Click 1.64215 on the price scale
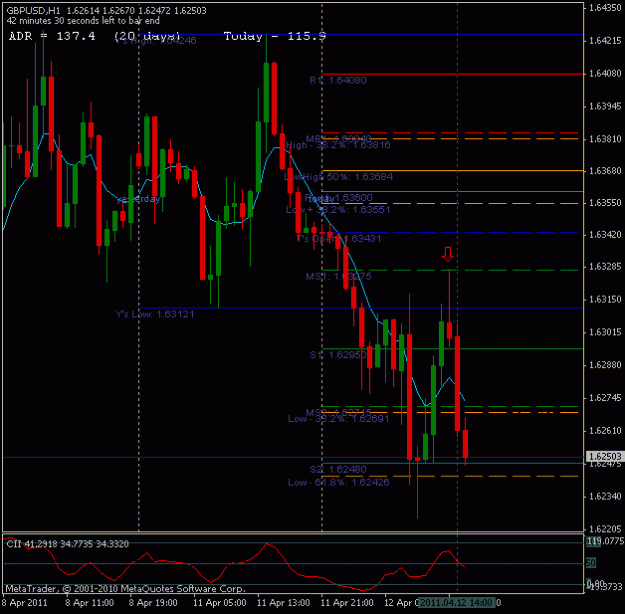 tap(605, 41)
